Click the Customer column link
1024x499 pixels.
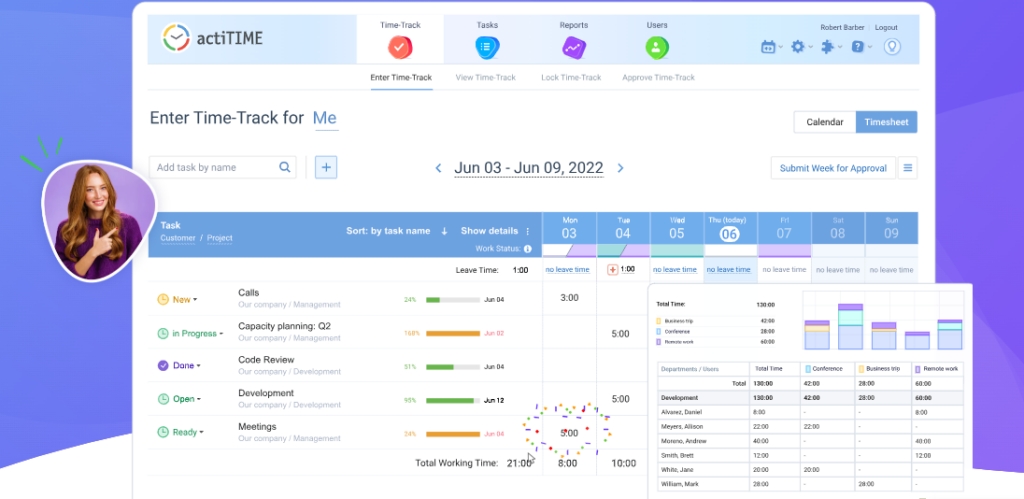(178, 238)
